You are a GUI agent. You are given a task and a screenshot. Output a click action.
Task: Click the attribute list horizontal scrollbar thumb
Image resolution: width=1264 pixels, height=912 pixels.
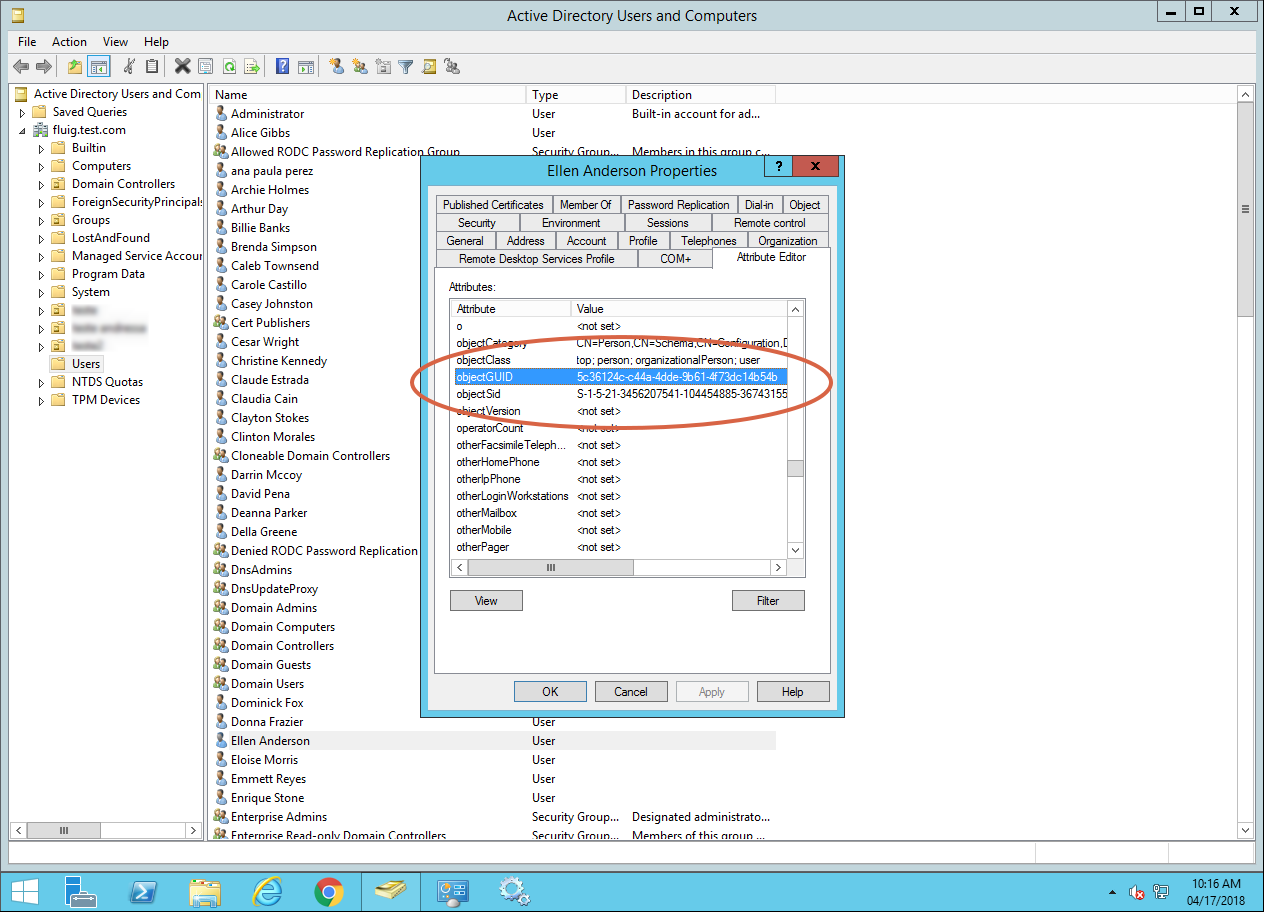[550, 567]
